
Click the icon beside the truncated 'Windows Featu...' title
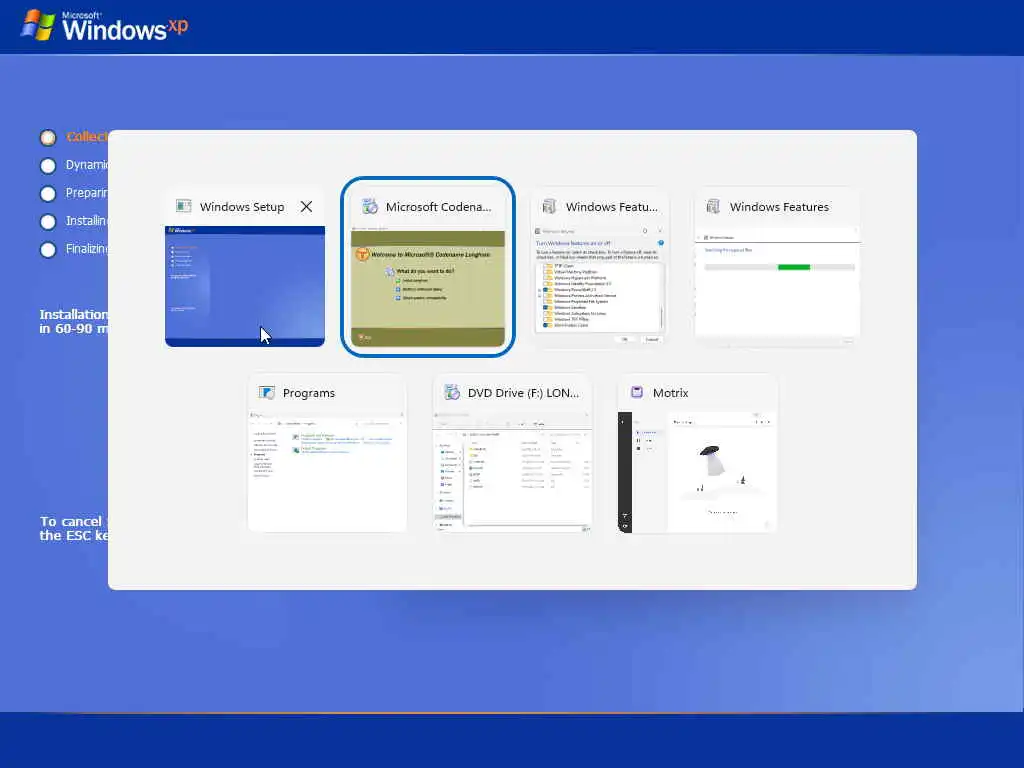tap(549, 206)
